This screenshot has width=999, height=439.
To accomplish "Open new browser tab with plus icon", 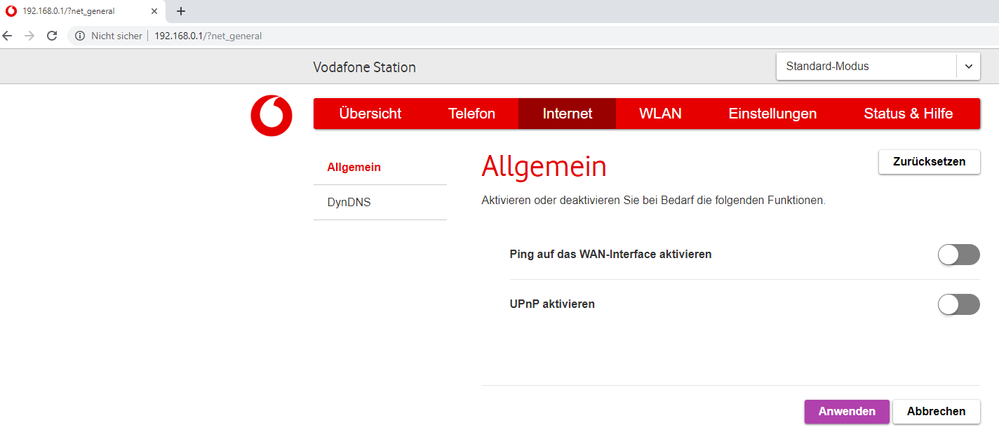I will 181,11.
